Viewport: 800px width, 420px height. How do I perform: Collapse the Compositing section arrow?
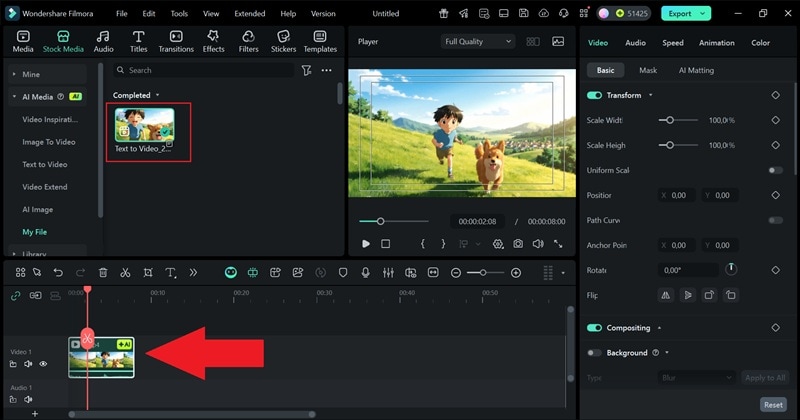coord(659,328)
